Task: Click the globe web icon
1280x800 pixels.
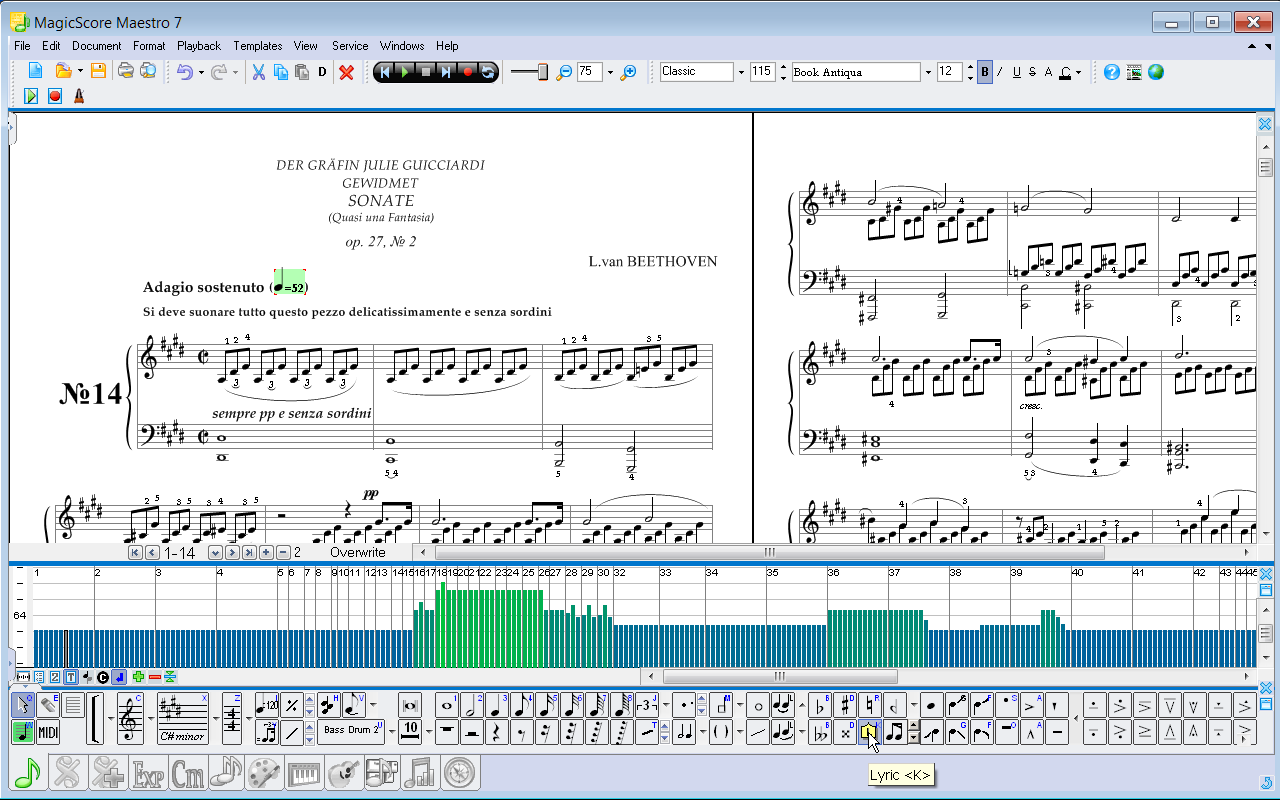Action: tap(1156, 72)
